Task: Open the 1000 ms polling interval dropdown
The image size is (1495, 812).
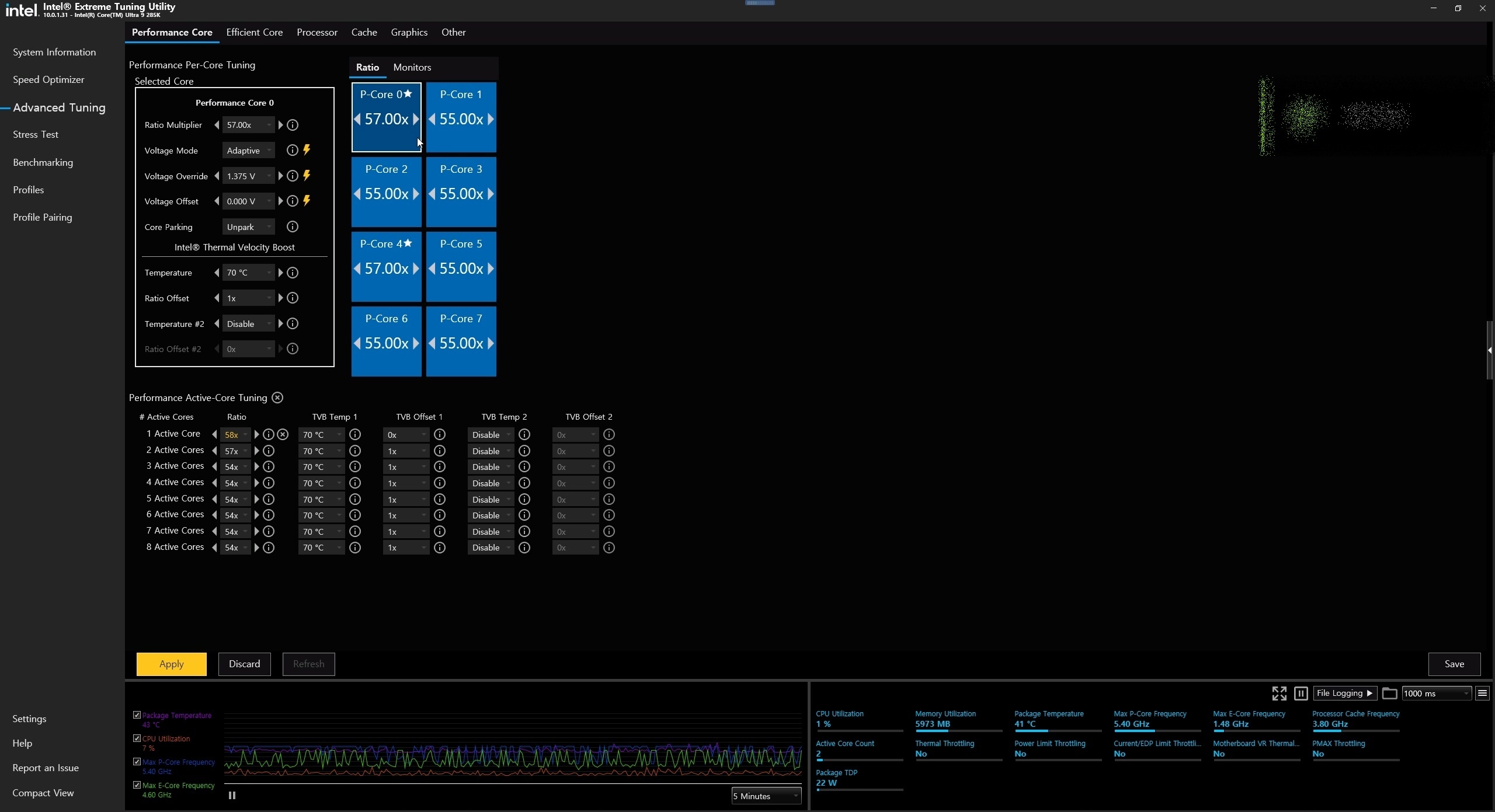Action: (1437, 693)
